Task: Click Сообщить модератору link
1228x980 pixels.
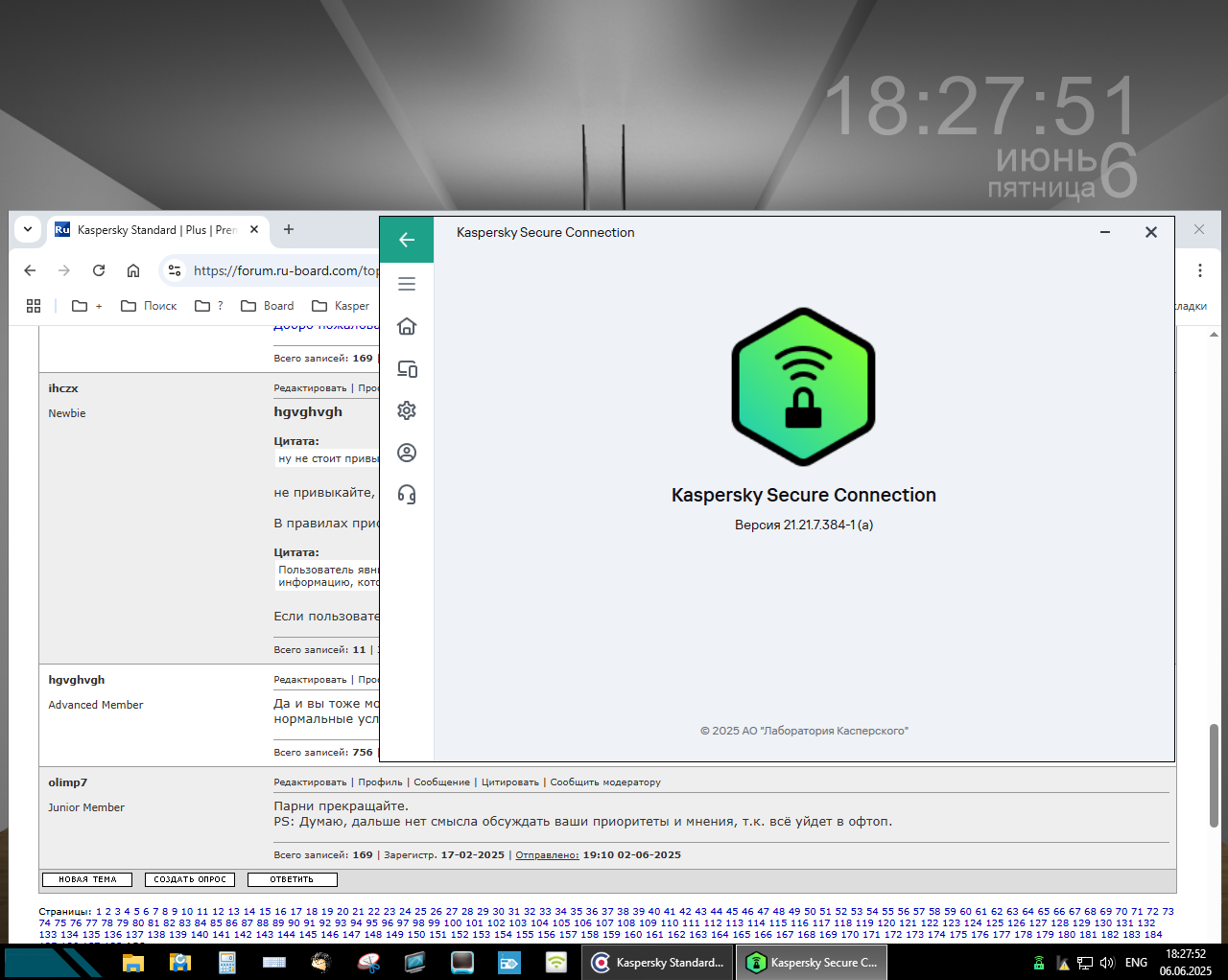Action: coord(605,782)
